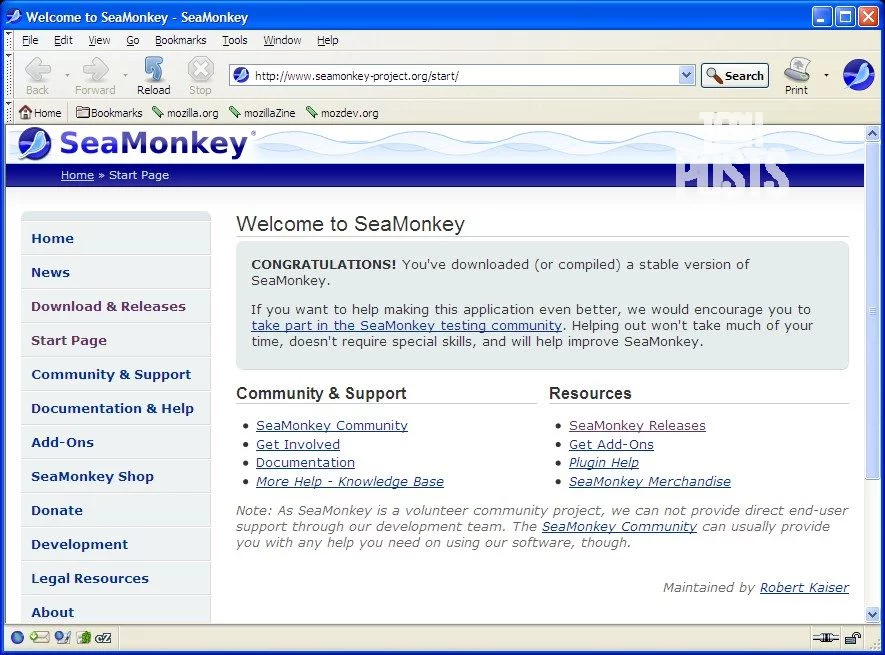Image resolution: width=885 pixels, height=655 pixels.
Task: Open the Go menu
Action: pos(133,40)
